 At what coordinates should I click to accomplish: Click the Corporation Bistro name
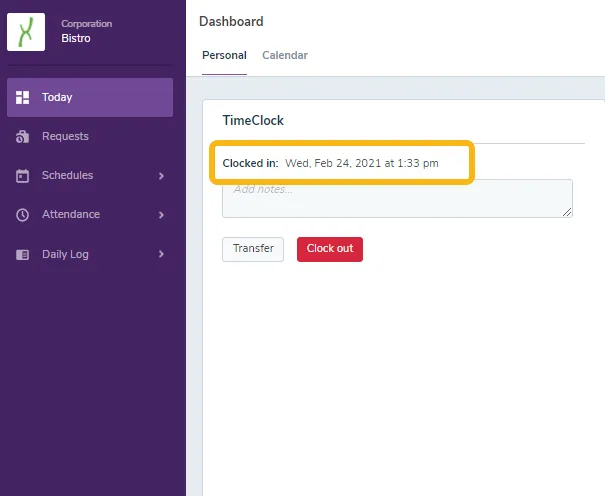(86, 31)
